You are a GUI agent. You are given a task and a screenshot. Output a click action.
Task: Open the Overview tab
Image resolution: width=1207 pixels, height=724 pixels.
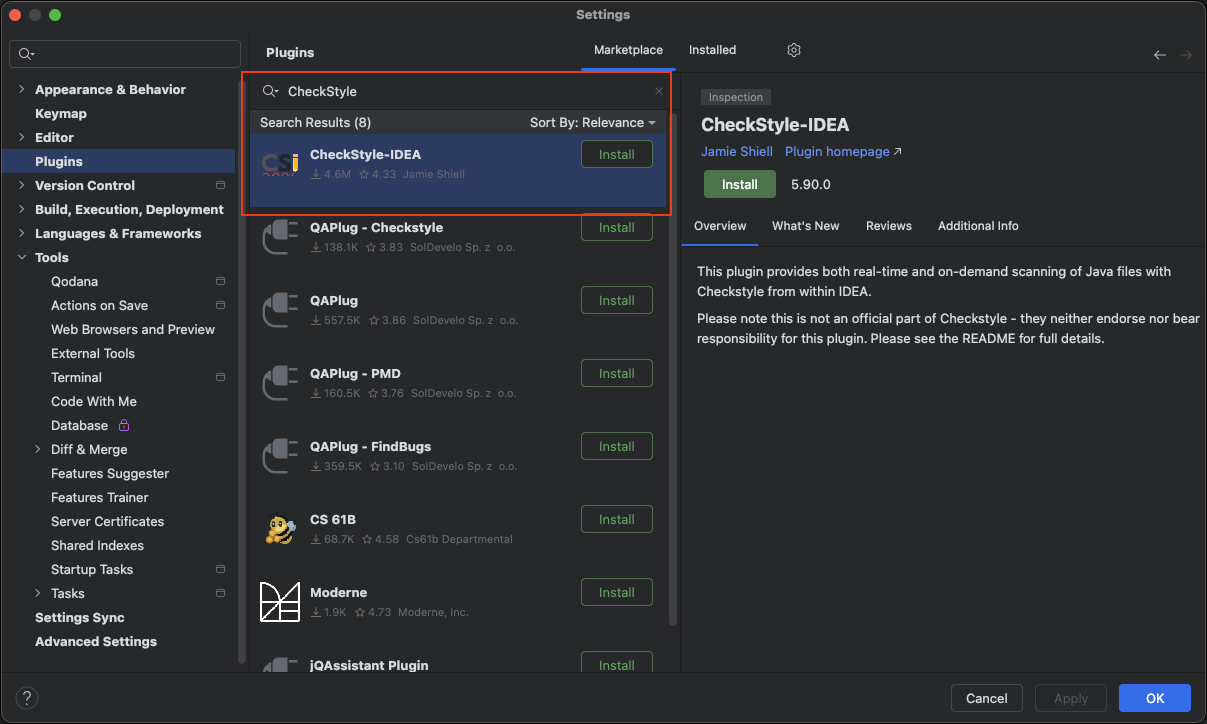pyautogui.click(x=720, y=226)
